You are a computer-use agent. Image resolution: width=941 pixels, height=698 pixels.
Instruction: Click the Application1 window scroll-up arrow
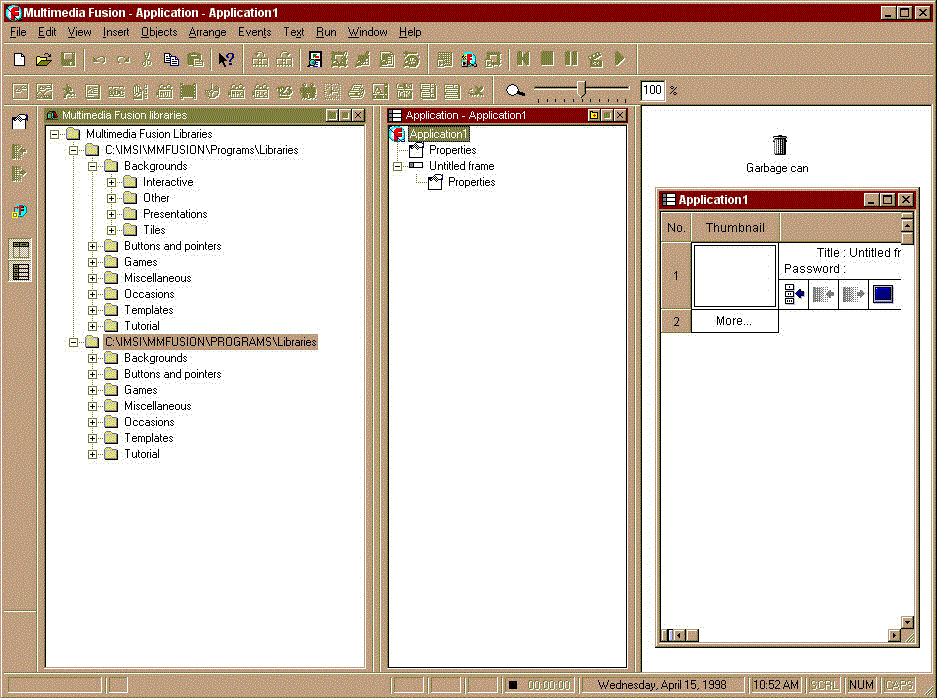click(907, 226)
